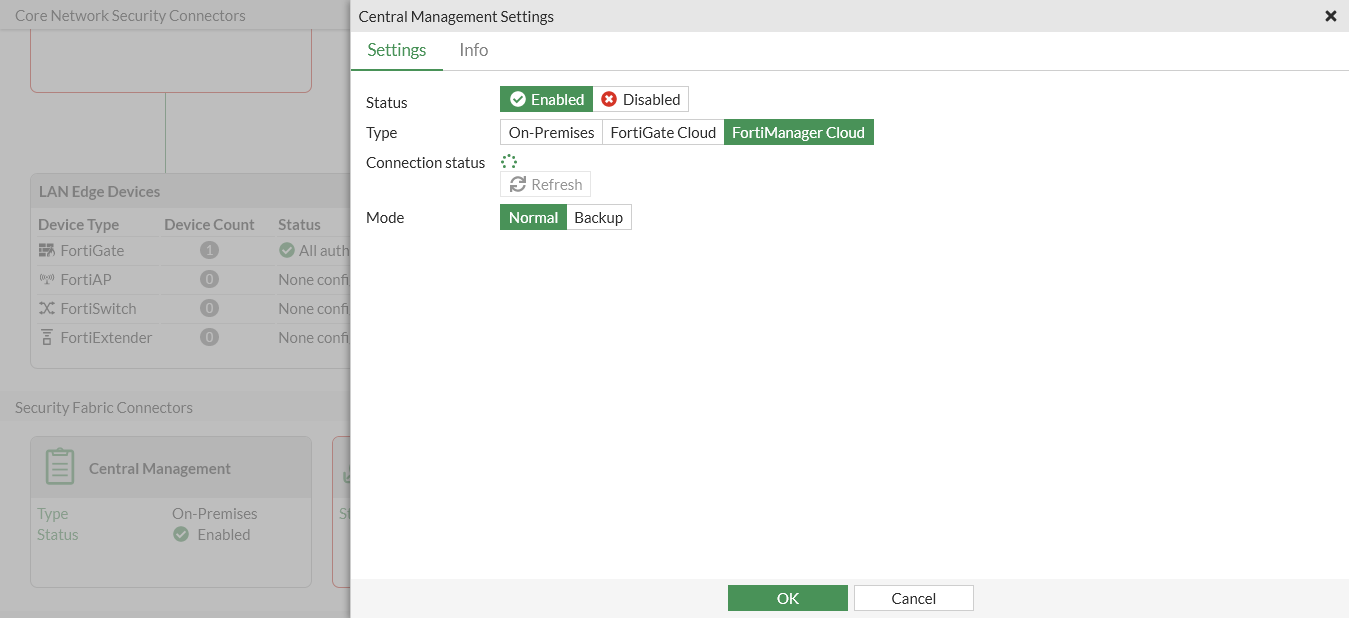Confirm settings with the OK button

click(787, 597)
